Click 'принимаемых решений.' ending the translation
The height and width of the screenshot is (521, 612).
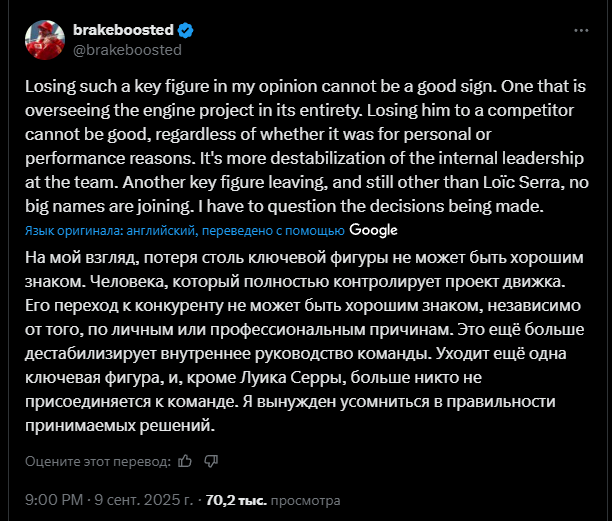(x=120, y=425)
